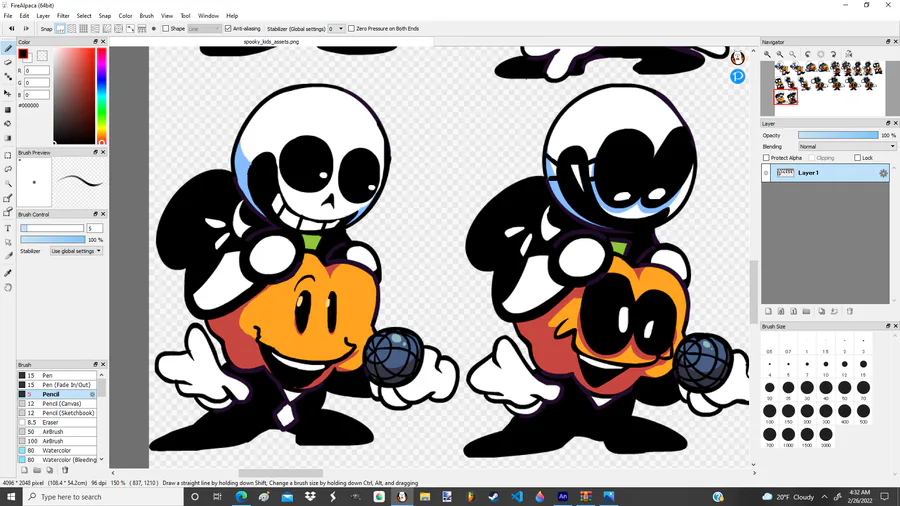Image resolution: width=900 pixels, height=506 pixels.
Task: Select the Bucket fill tool
Action: pyautogui.click(x=8, y=123)
